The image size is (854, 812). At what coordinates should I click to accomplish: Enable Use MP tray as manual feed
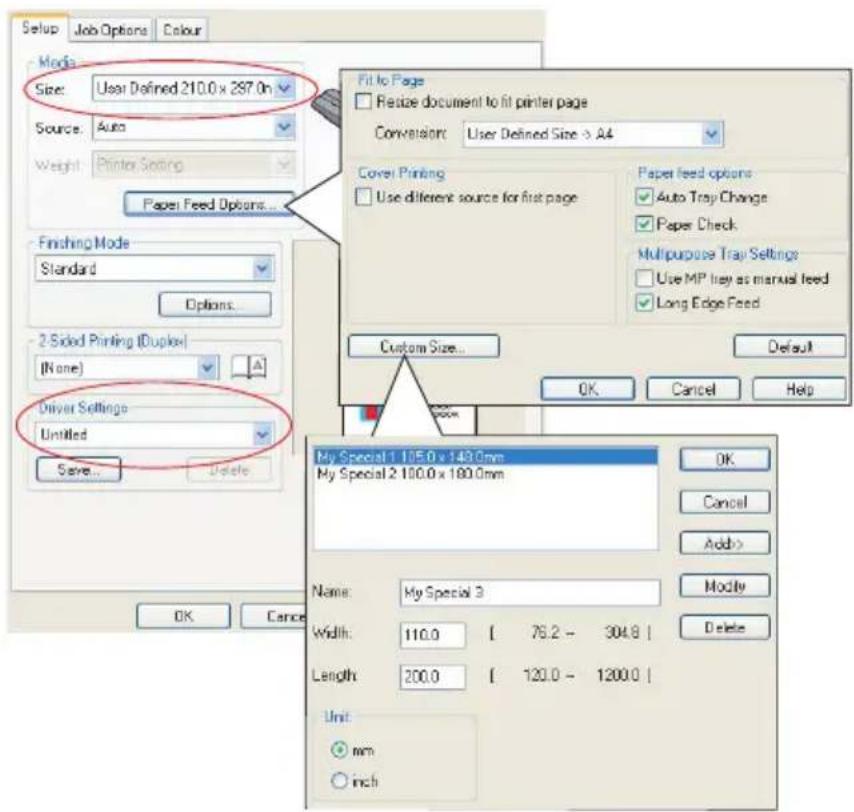(644, 278)
